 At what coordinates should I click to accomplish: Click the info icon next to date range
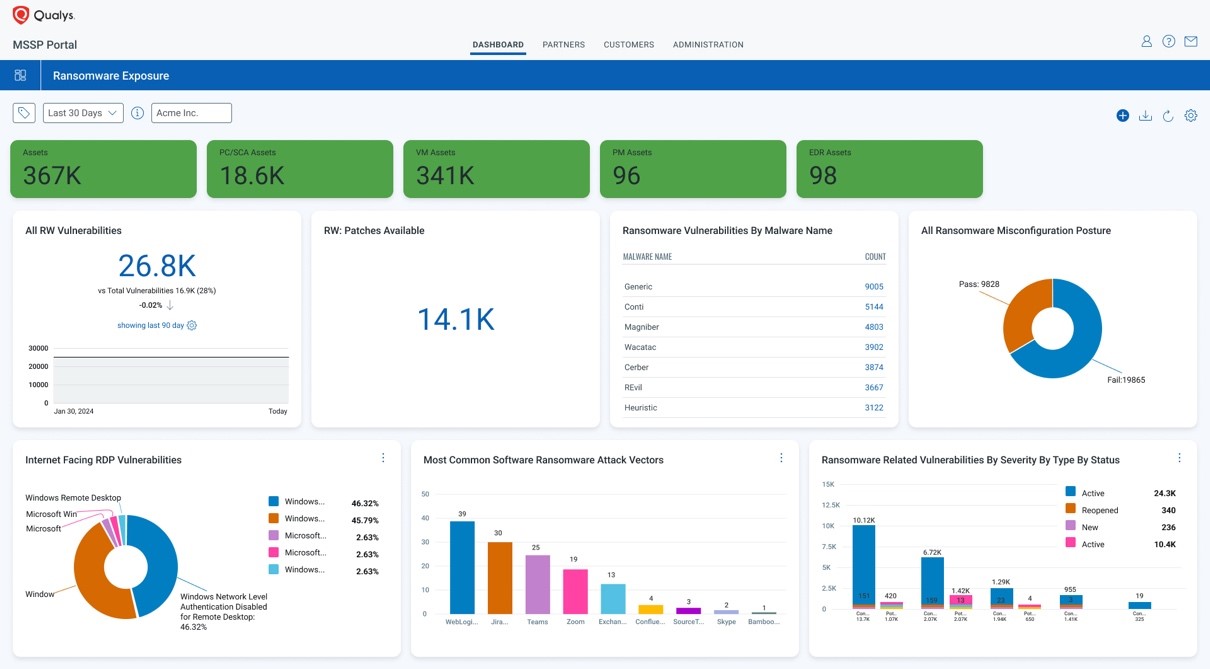(x=138, y=113)
